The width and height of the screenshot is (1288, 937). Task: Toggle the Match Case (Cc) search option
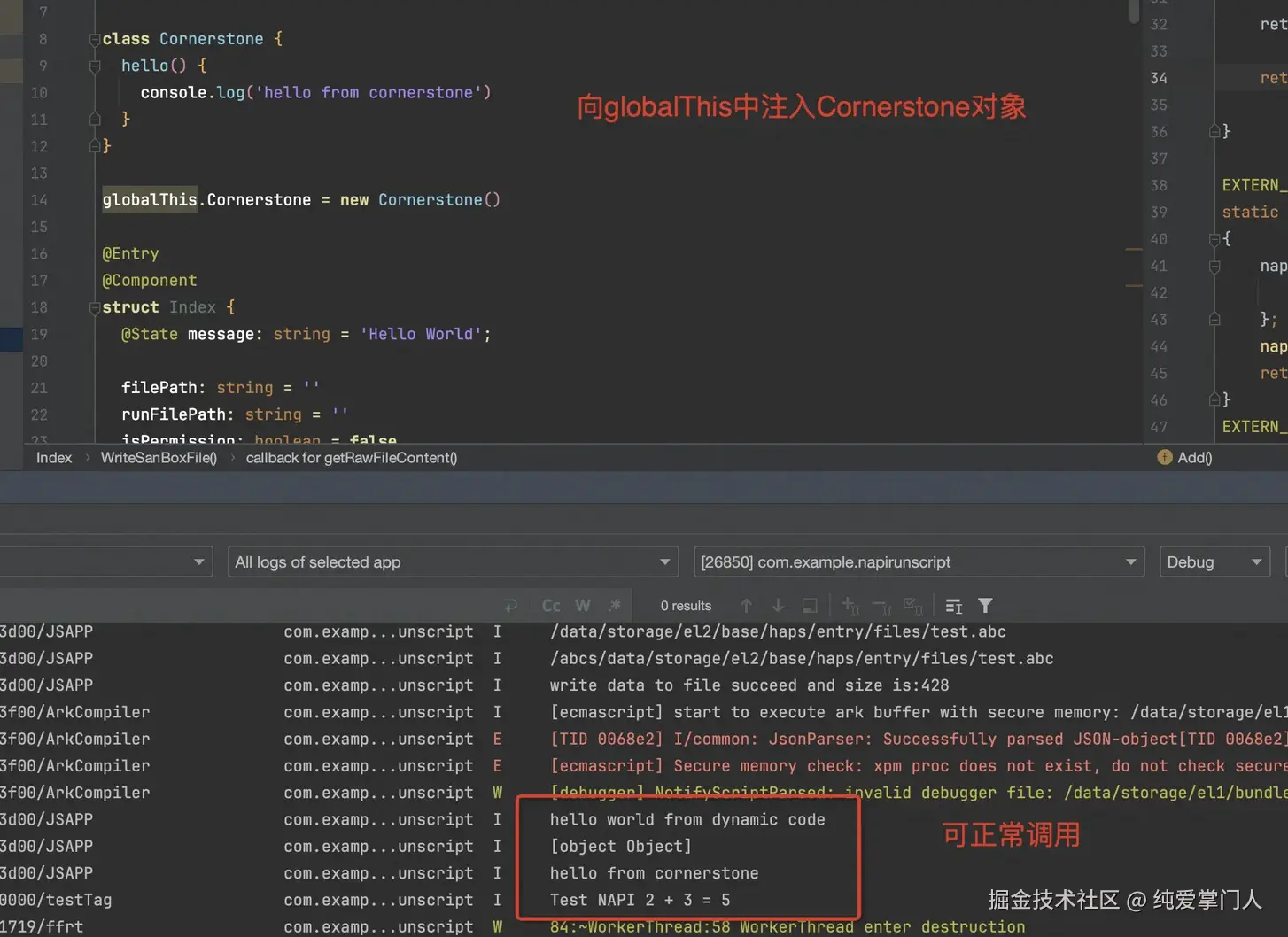[x=551, y=606]
